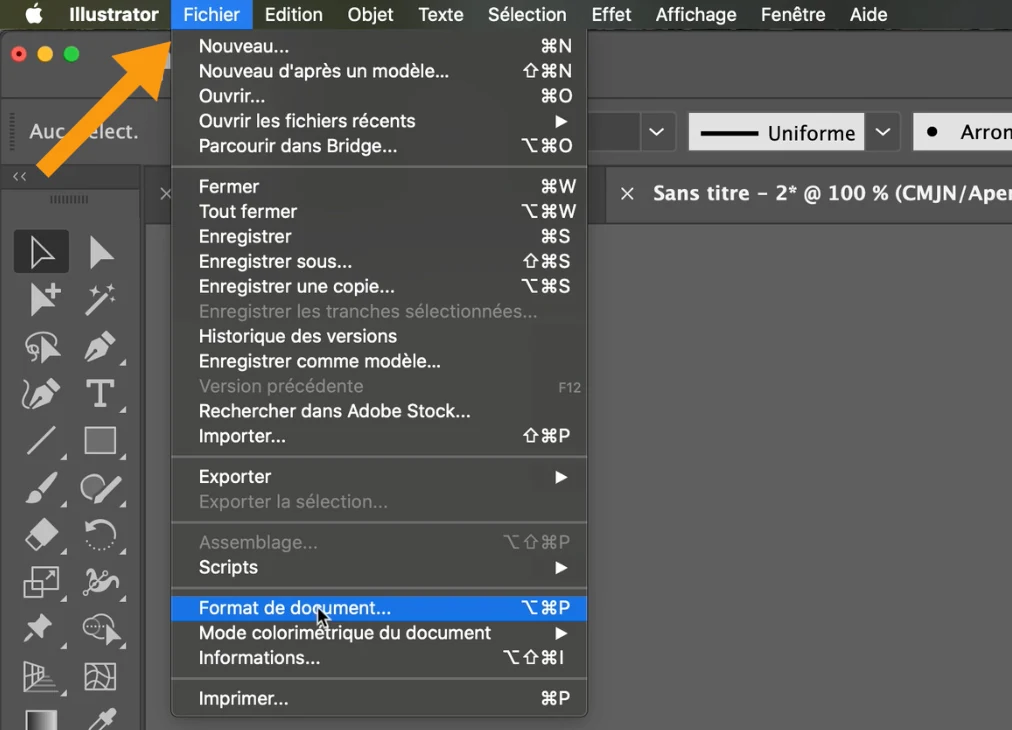This screenshot has width=1012, height=730.
Task: Select the Paintbrush tool
Action: pos(43,489)
